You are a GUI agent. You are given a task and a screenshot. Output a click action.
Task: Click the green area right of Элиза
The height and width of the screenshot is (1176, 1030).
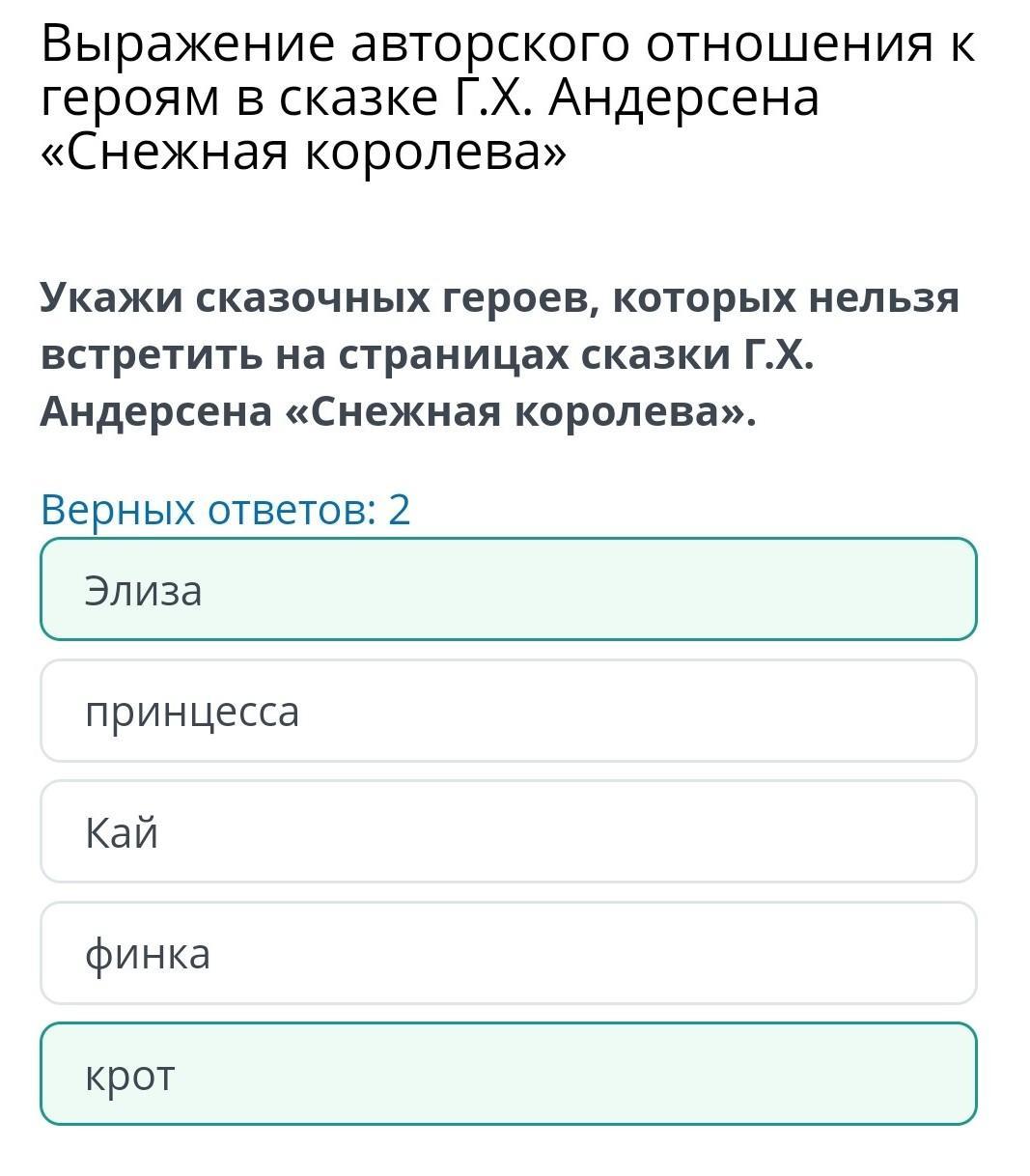[x=724, y=589]
